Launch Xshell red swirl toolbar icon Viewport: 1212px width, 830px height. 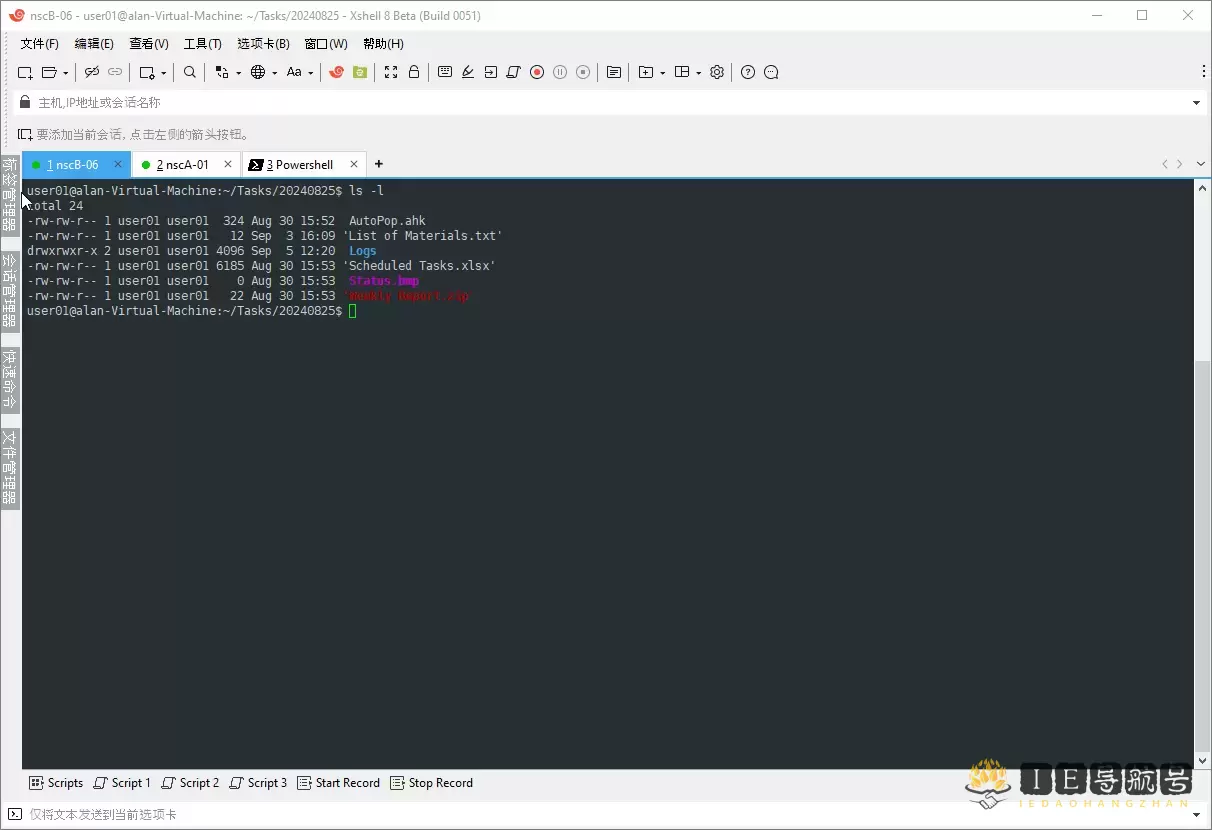click(336, 72)
